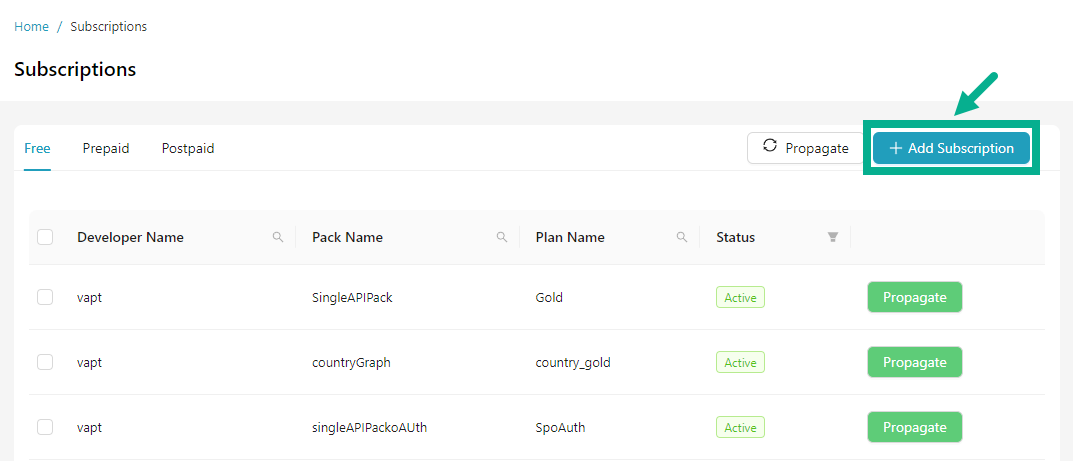Click the Active badge in the country_gold row
This screenshot has height=461, width=1073.
740,362
